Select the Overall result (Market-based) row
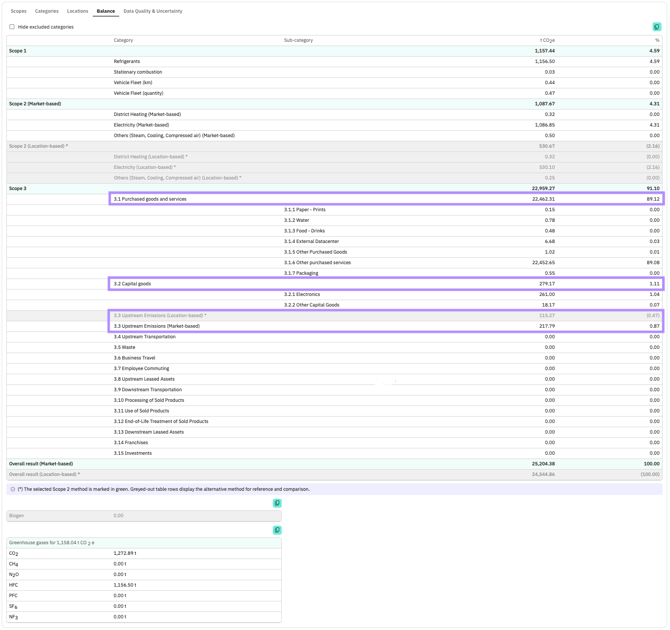This screenshot has height=630, width=670. pos(335,464)
